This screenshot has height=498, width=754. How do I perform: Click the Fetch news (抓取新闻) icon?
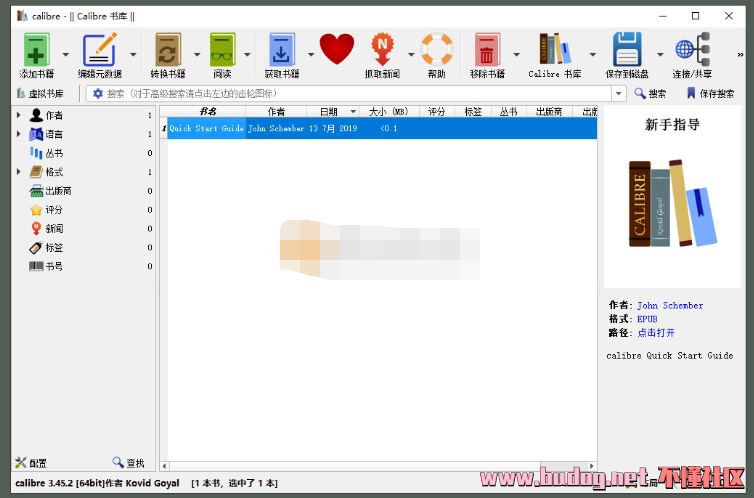point(382,50)
